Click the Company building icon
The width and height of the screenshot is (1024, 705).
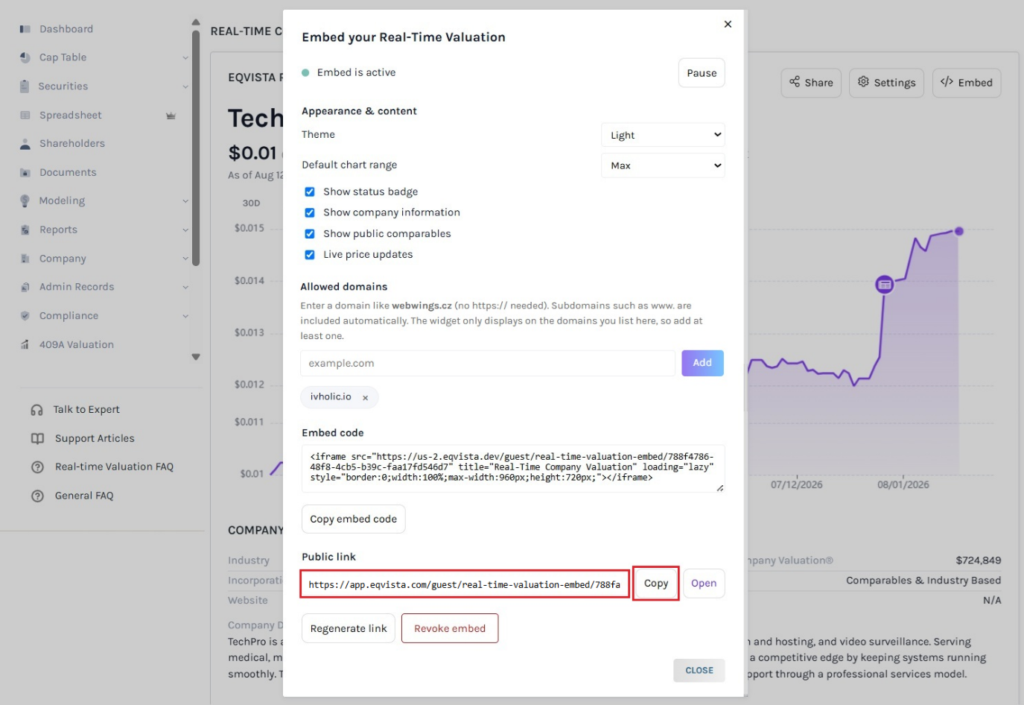(x=25, y=258)
